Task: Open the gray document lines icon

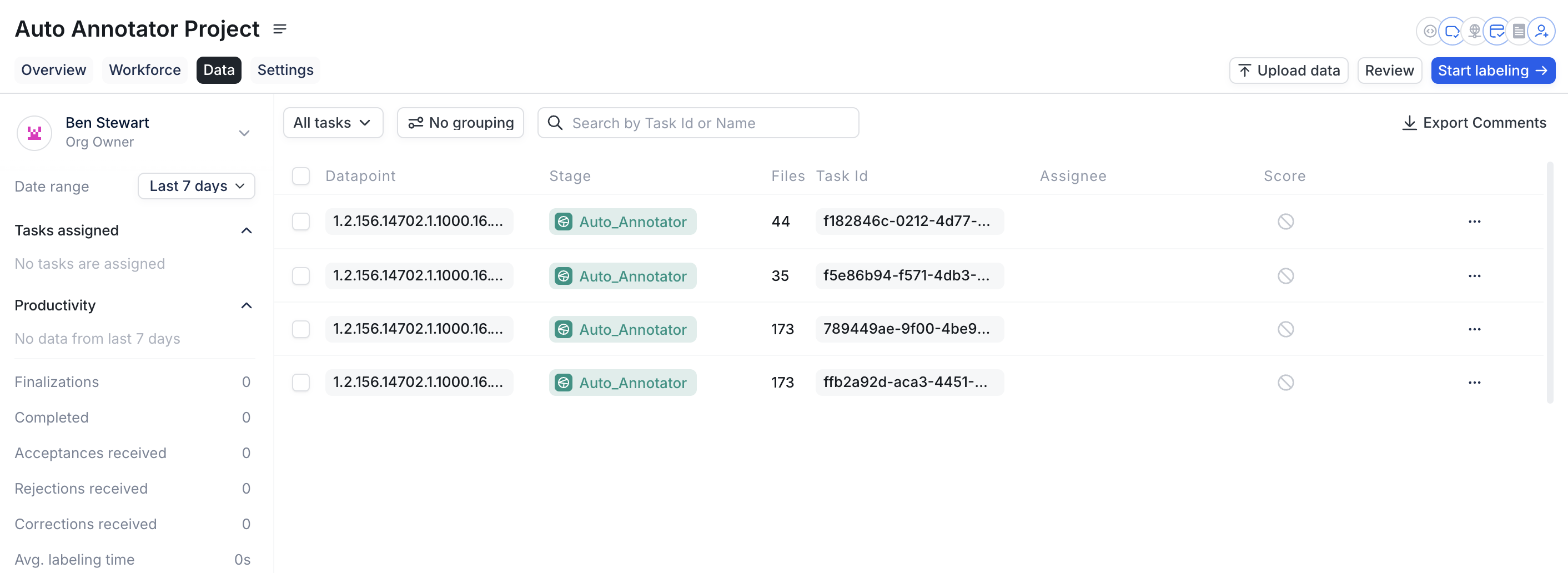Action: [x=1519, y=31]
